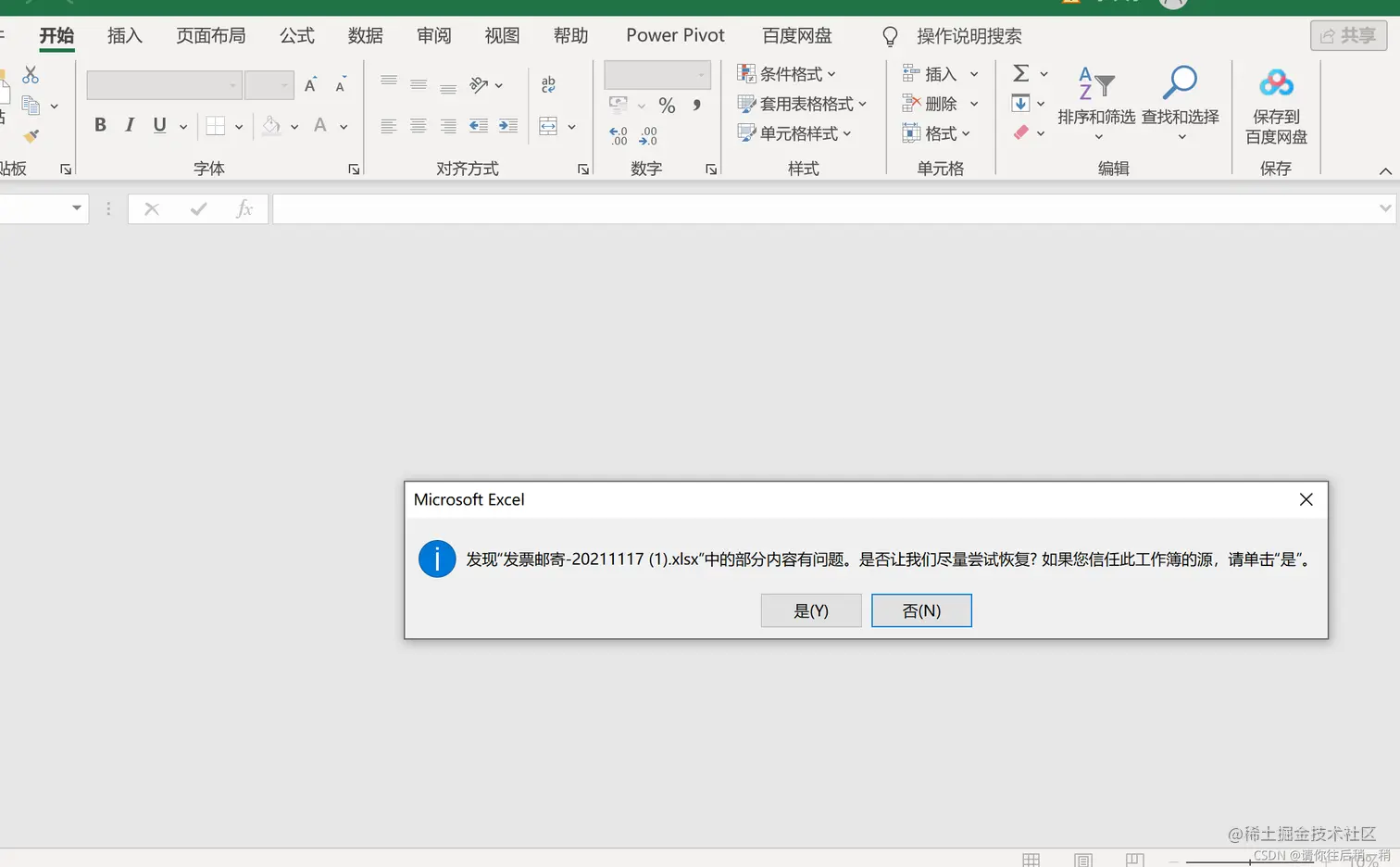Open 条件格式 conditional formatting menu
The height and width of the screenshot is (867, 1400).
(787, 74)
